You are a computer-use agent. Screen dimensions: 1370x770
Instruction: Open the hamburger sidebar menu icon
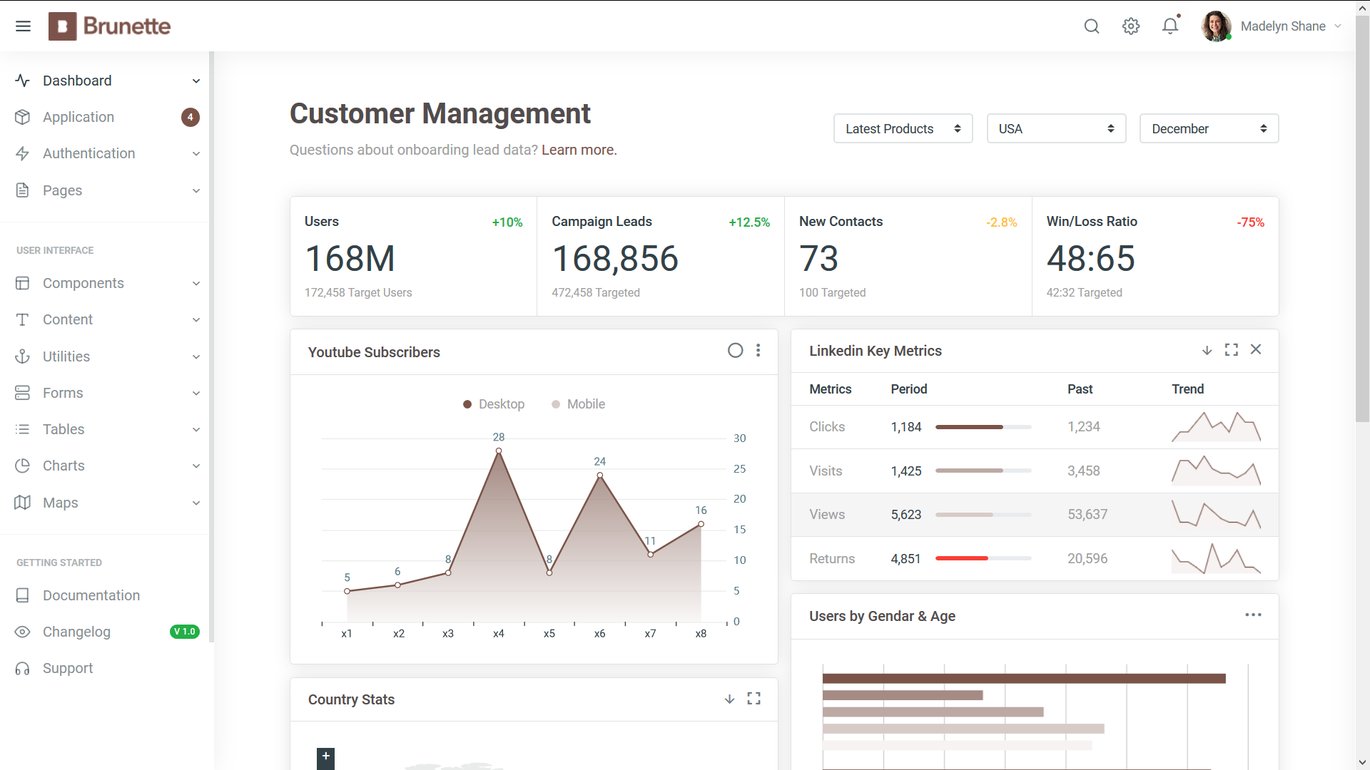click(x=23, y=26)
